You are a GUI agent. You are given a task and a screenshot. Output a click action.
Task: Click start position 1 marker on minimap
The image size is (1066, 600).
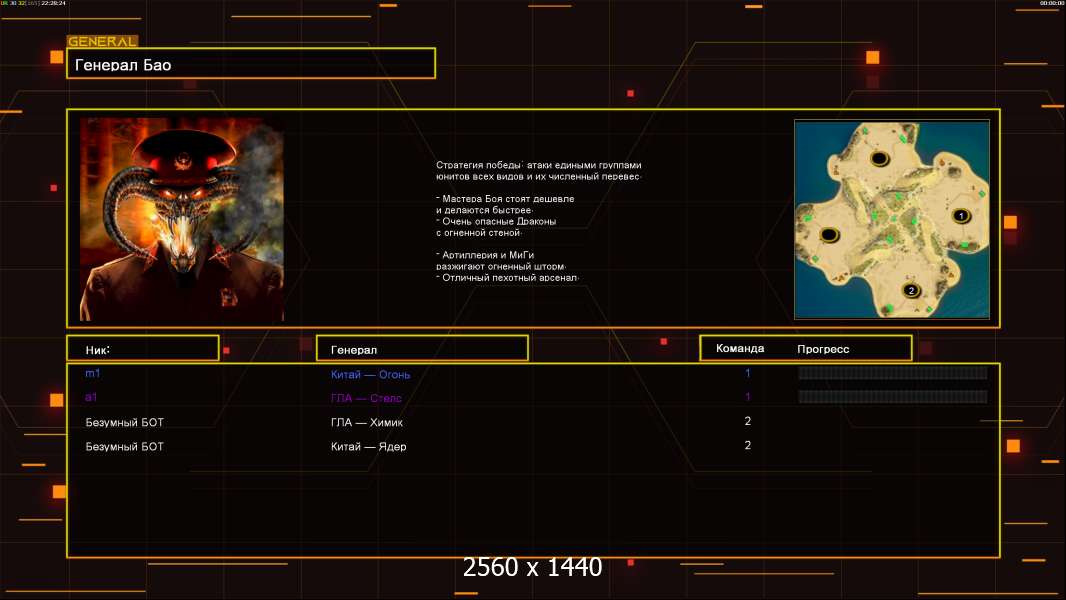pyautogui.click(x=961, y=216)
